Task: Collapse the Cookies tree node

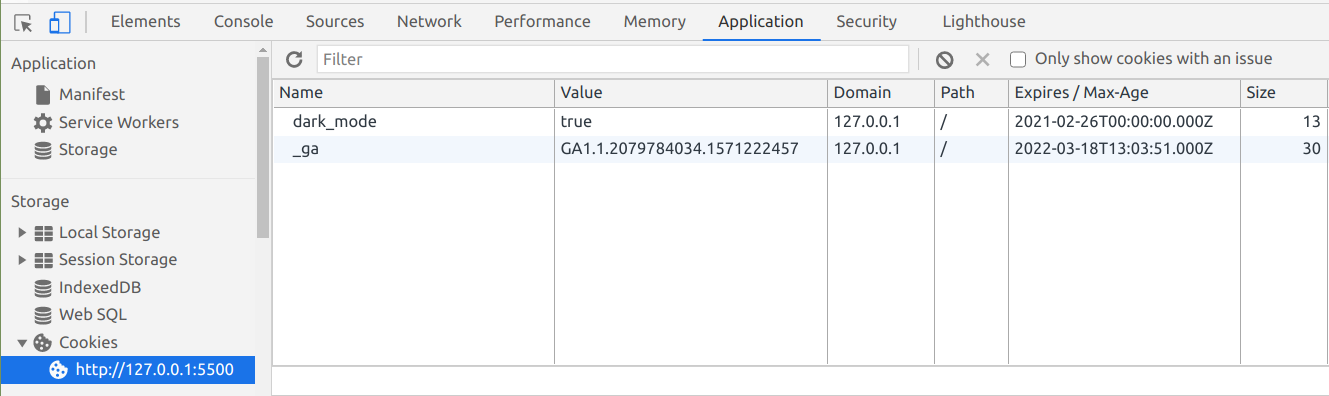Action: coord(22,342)
